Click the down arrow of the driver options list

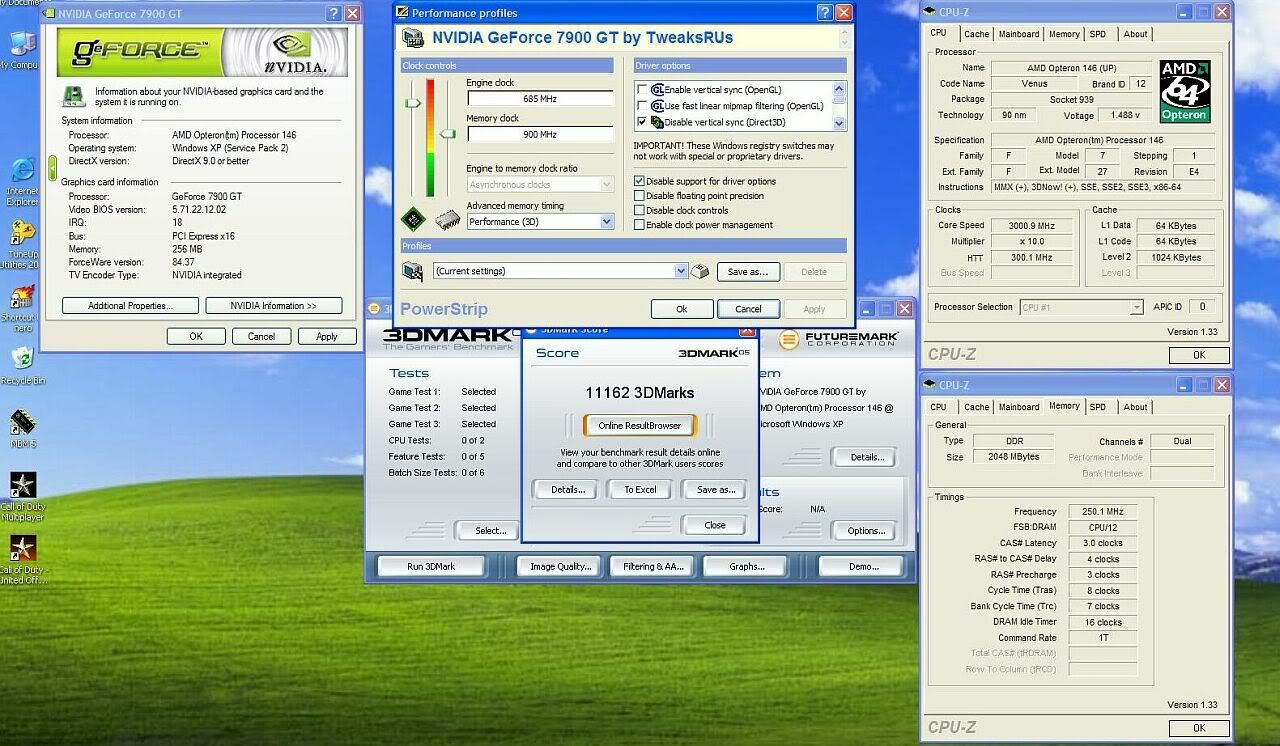pos(839,123)
